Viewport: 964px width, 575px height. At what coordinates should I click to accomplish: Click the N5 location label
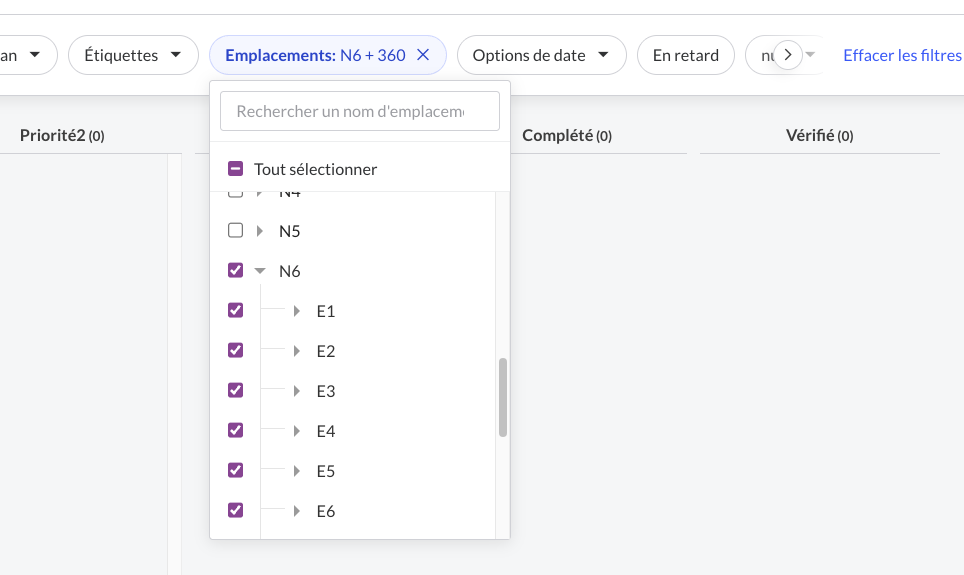[290, 231]
